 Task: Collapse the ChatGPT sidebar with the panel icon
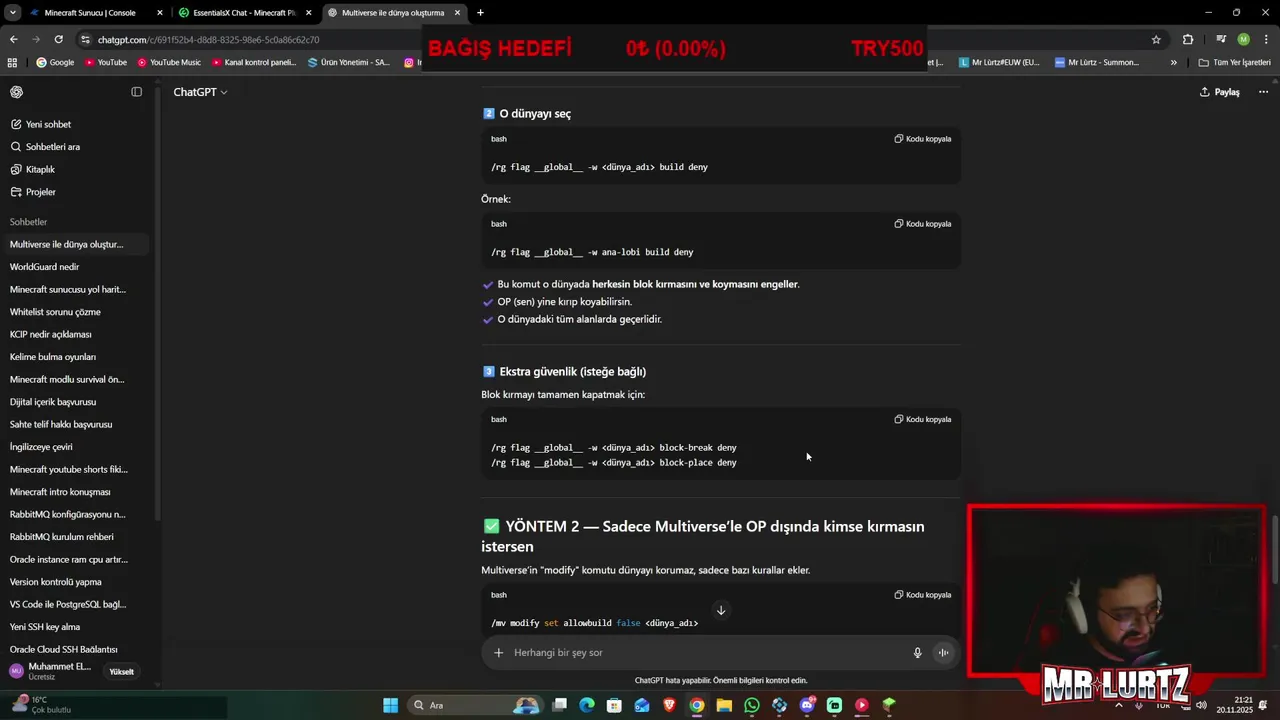click(137, 92)
